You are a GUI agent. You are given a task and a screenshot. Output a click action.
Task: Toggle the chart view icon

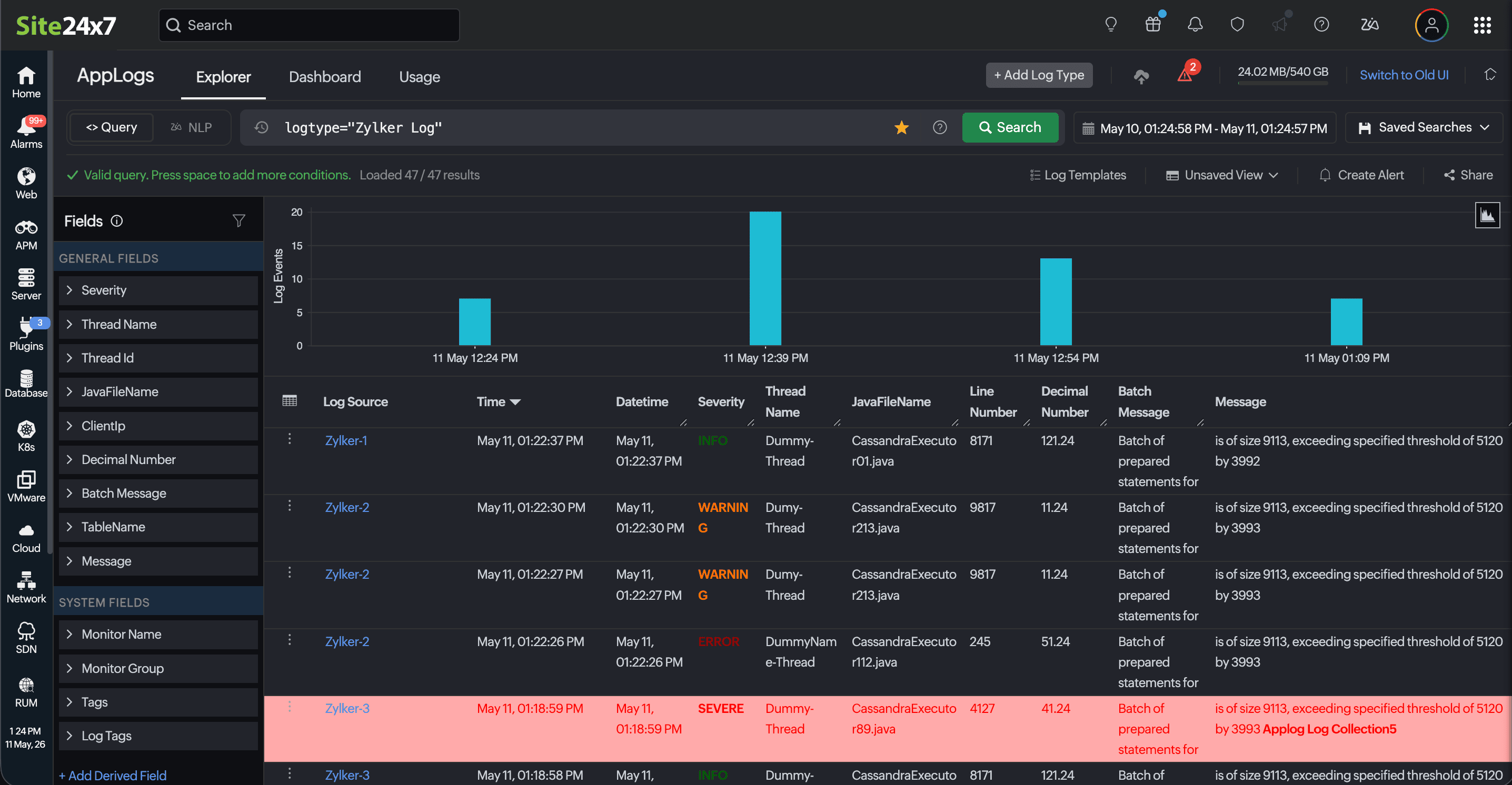[x=1487, y=215]
